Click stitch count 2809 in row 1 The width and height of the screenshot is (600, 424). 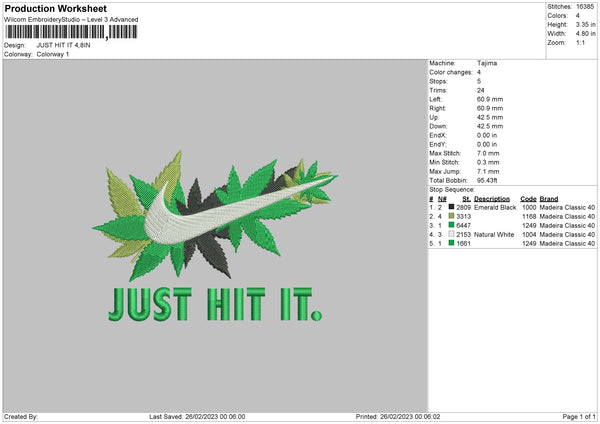[x=463, y=207]
